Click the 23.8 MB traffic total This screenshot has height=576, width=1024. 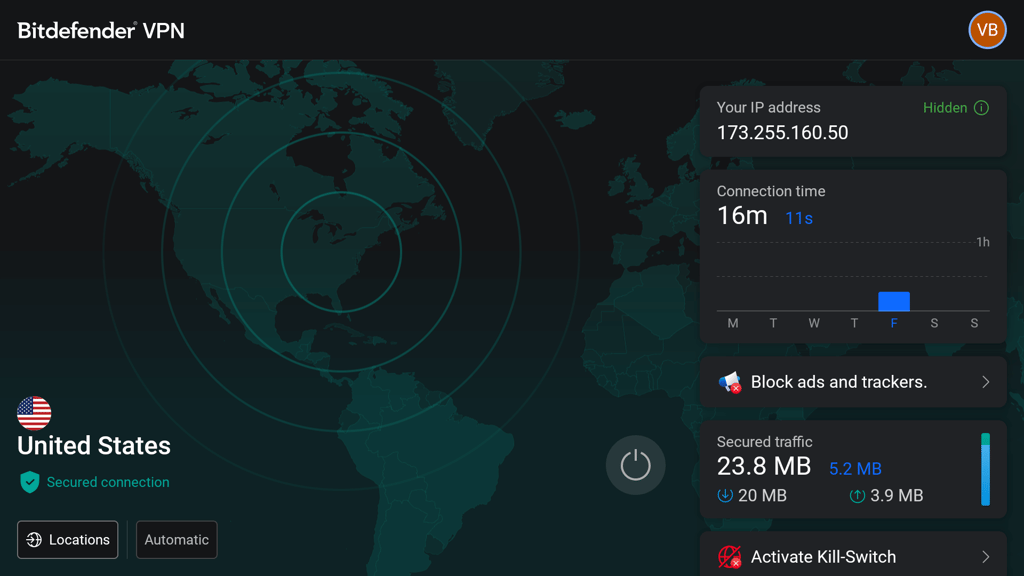764,466
